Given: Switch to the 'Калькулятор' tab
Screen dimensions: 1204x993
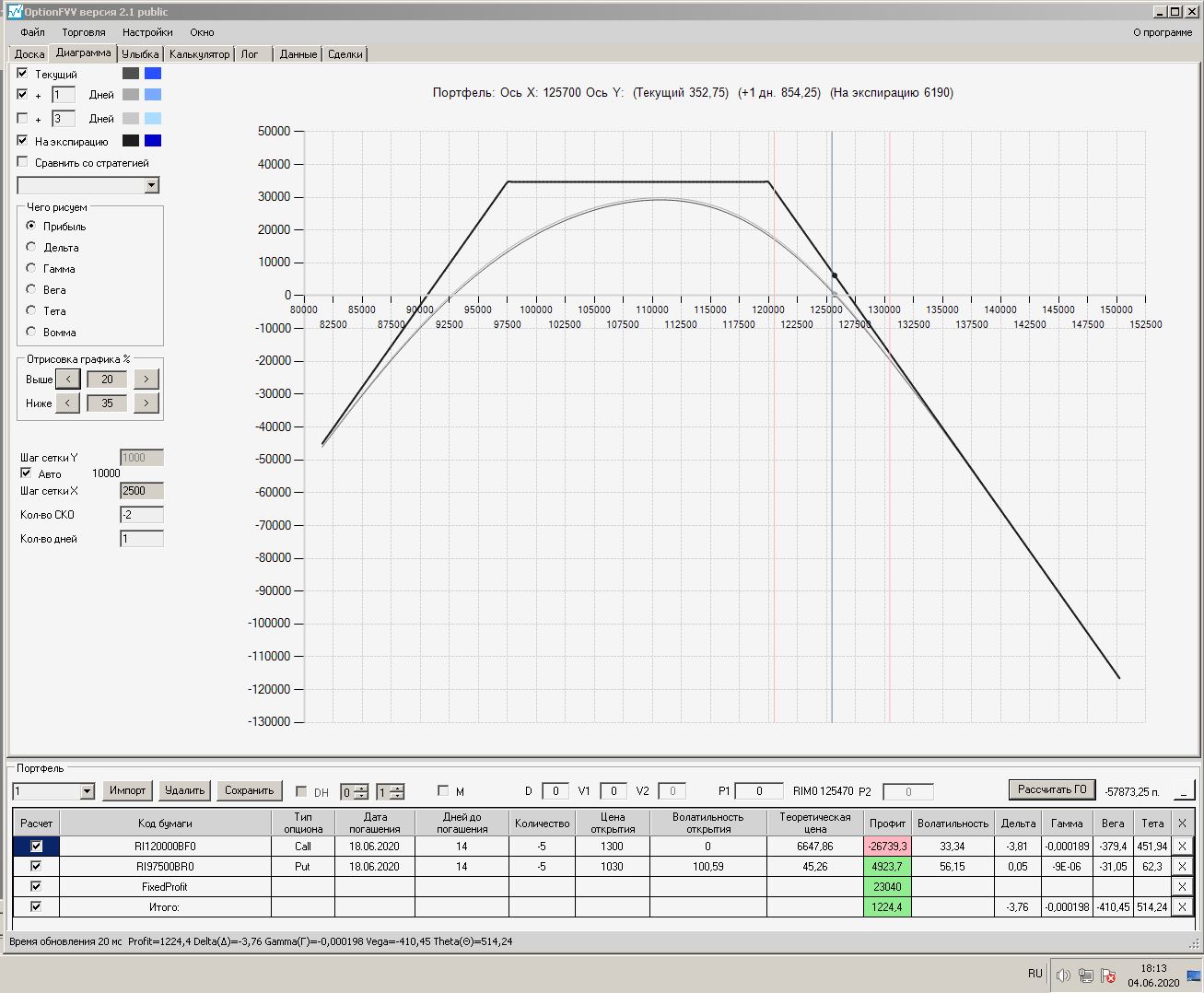Looking at the screenshot, I should point(199,54).
